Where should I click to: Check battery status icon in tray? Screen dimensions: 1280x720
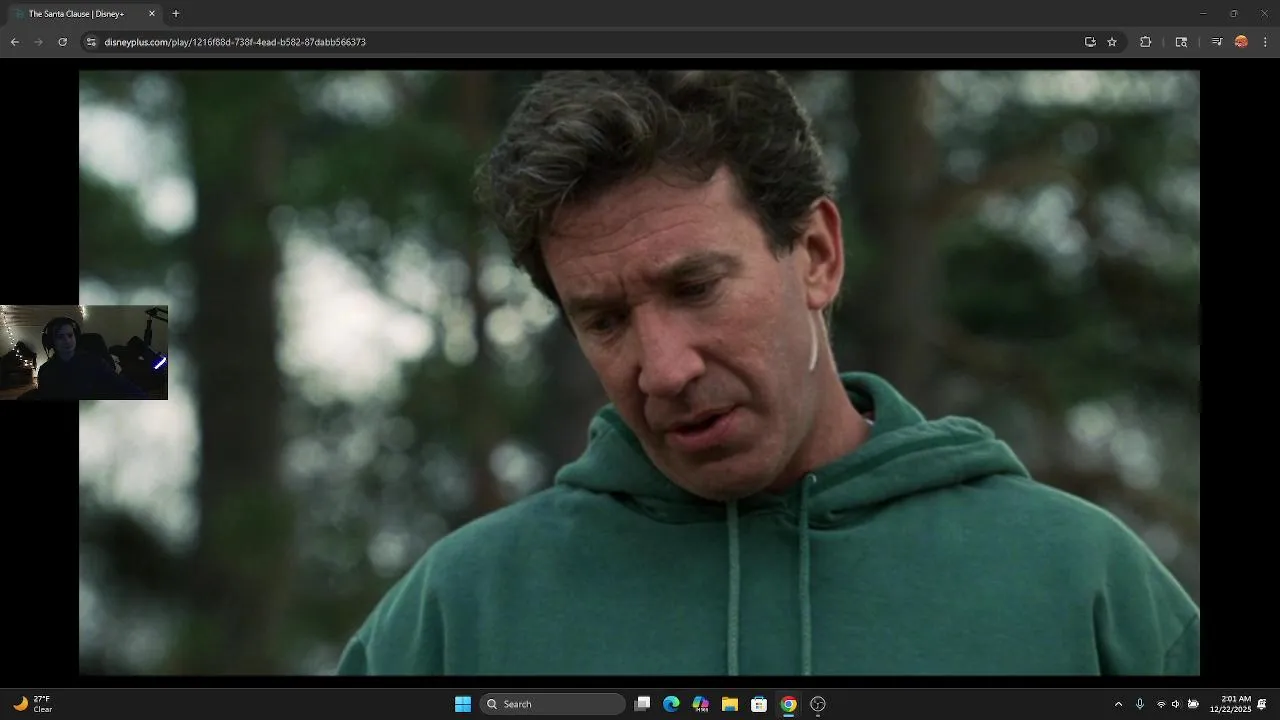[1193, 704]
